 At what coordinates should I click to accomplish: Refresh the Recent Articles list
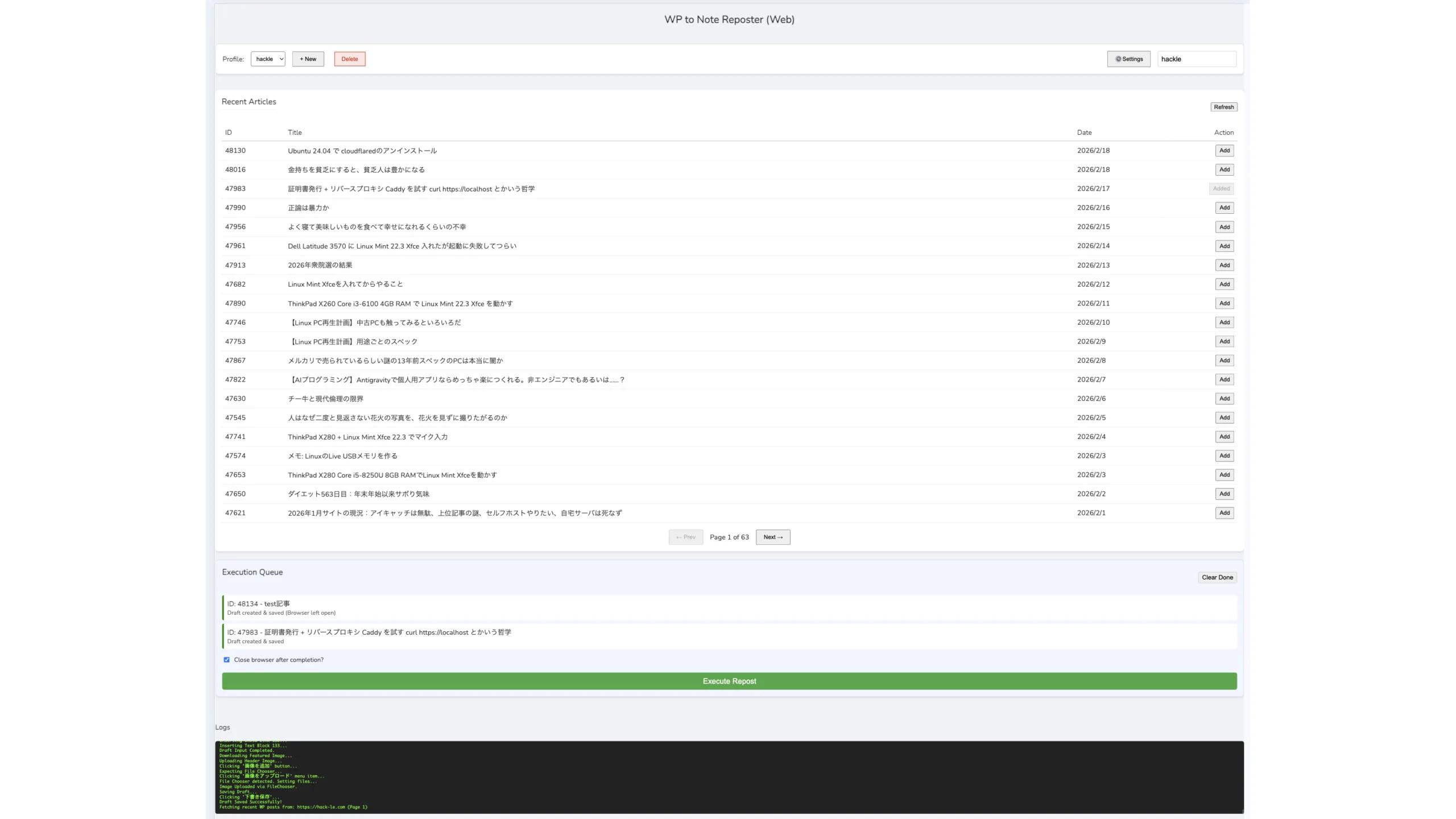(1223, 107)
